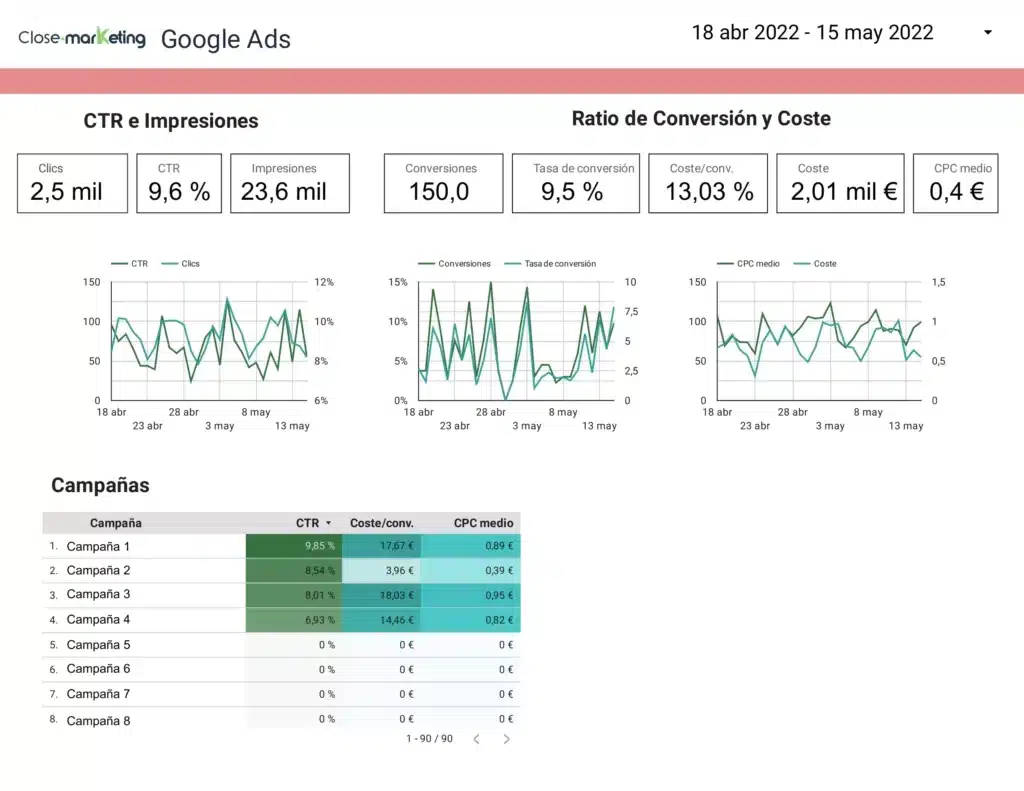
Task: Select the Campaña 3 table row label
Action: (x=98, y=595)
